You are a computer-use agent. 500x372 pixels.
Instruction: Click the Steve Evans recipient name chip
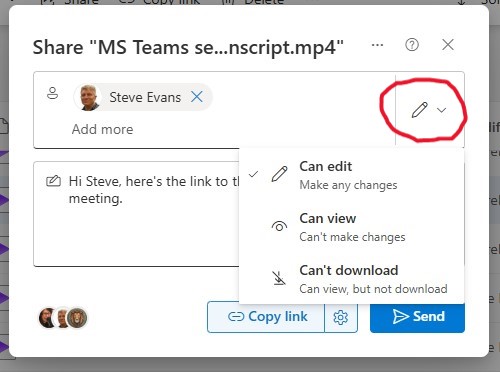point(143,97)
